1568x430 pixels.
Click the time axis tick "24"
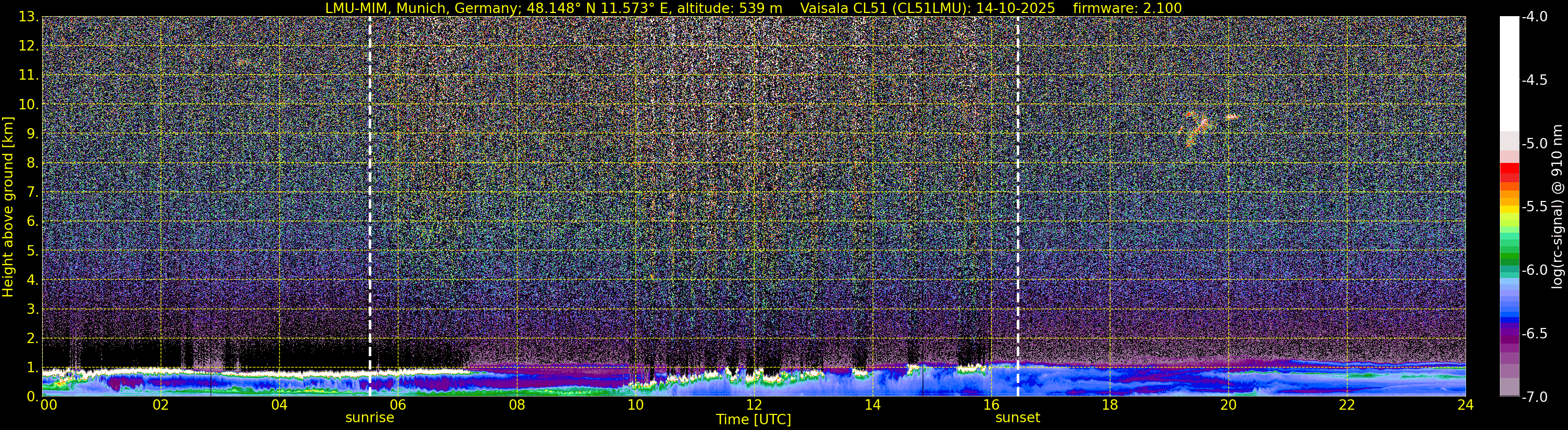coord(1466,405)
